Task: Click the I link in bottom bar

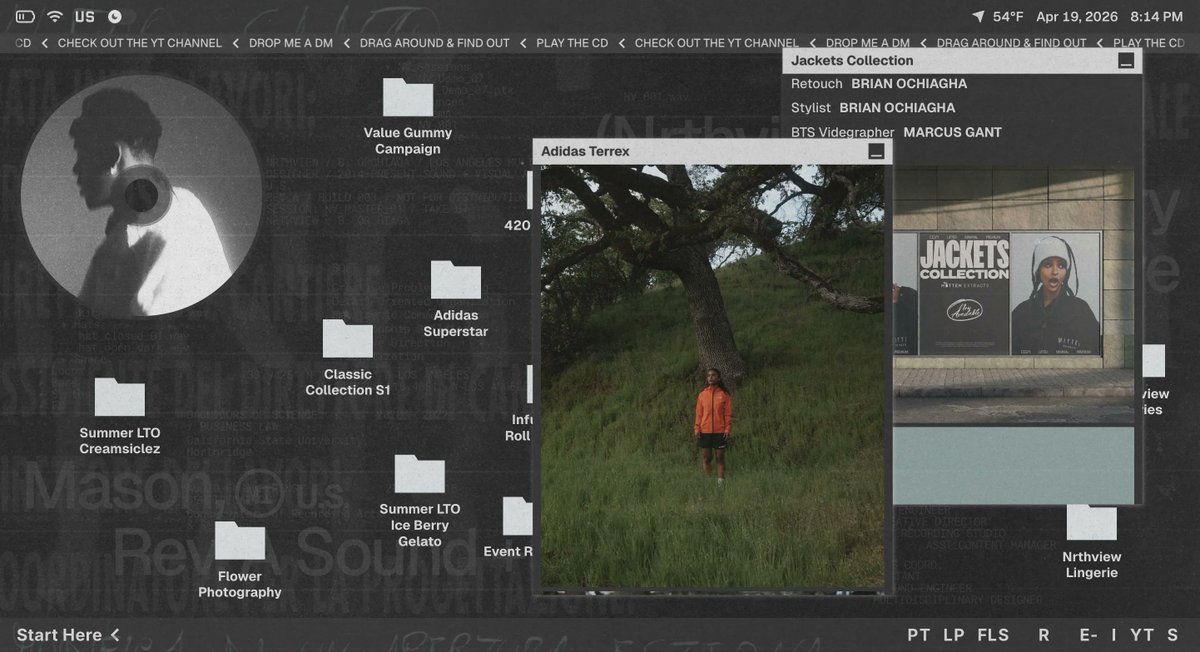Action: [x=1114, y=635]
